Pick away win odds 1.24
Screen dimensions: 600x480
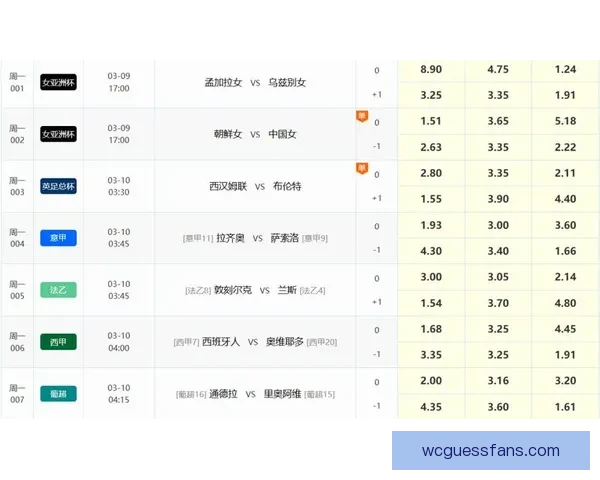click(566, 70)
